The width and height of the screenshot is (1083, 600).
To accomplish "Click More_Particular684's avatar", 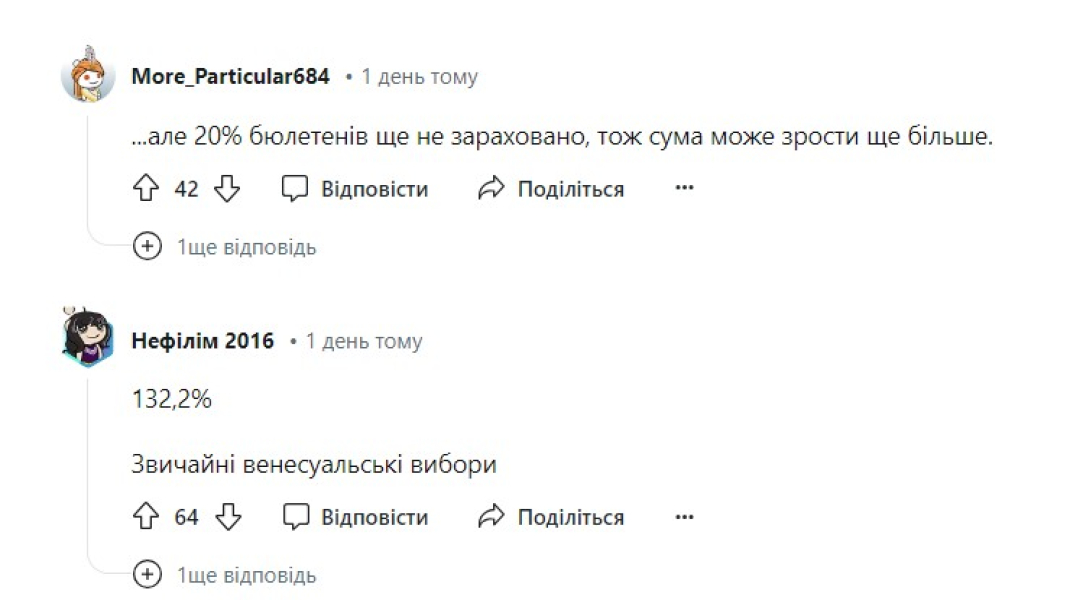I will tap(87, 75).
